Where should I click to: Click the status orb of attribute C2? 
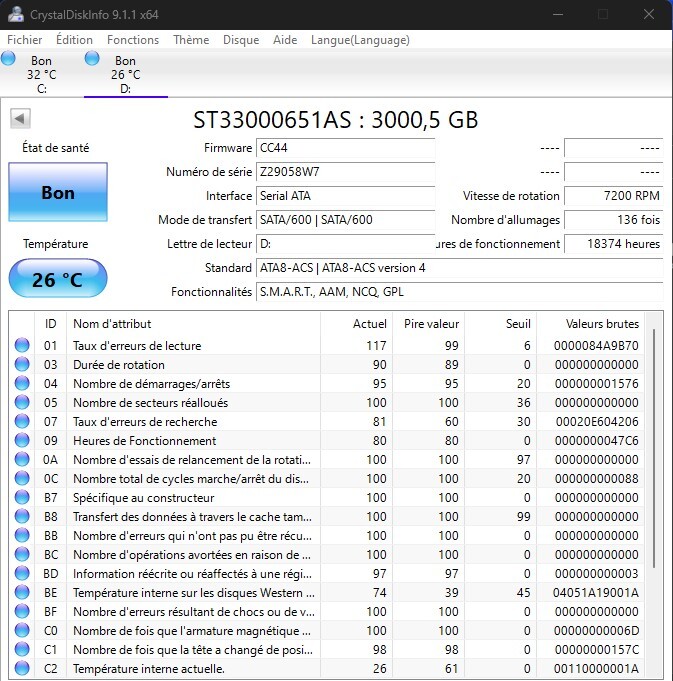pos(22,668)
